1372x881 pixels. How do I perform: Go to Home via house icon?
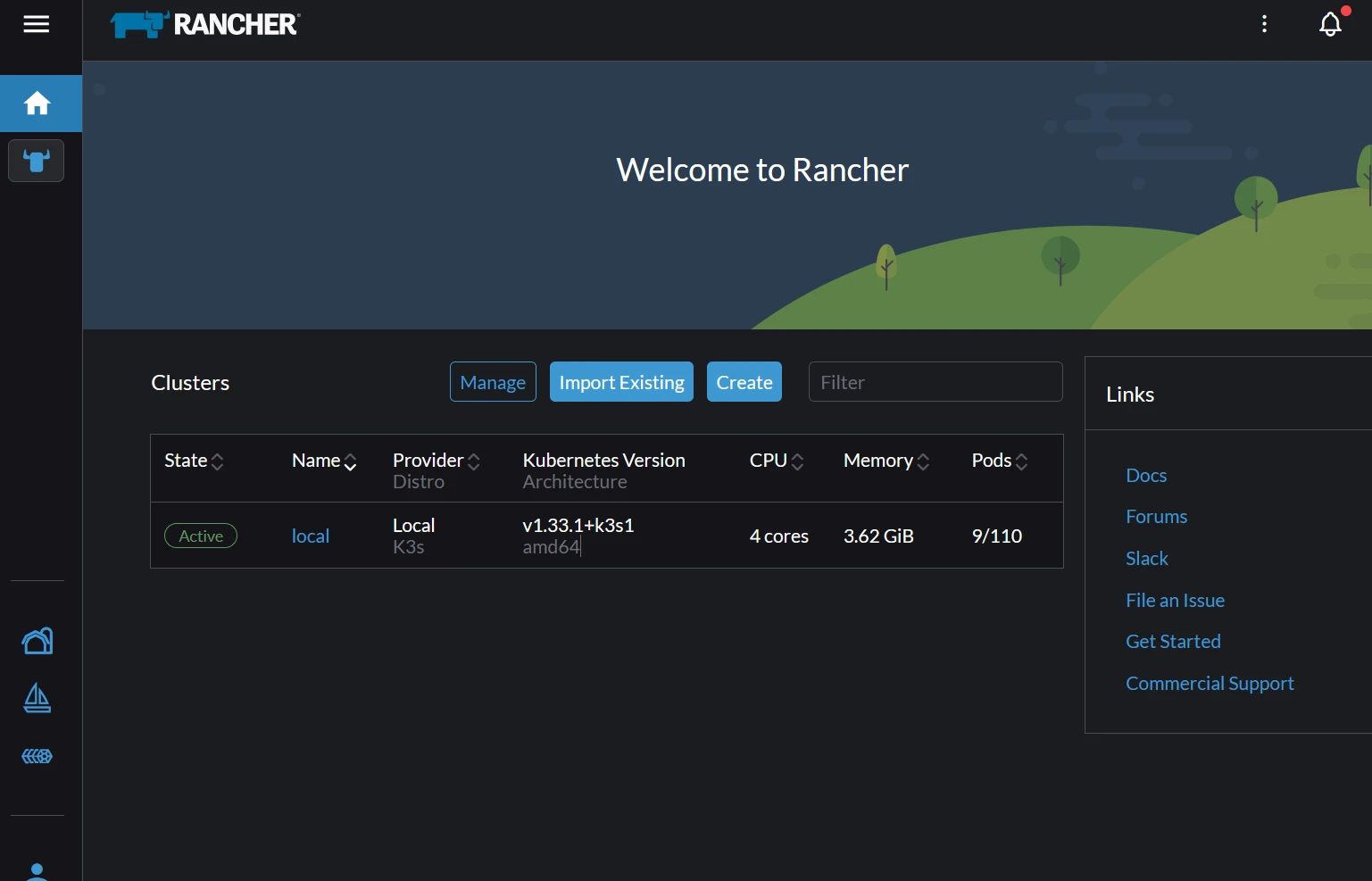coord(37,104)
